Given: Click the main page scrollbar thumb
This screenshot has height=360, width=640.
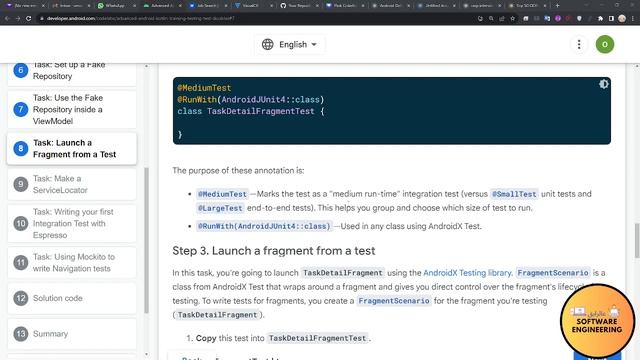Looking at the screenshot, I should point(637,241).
